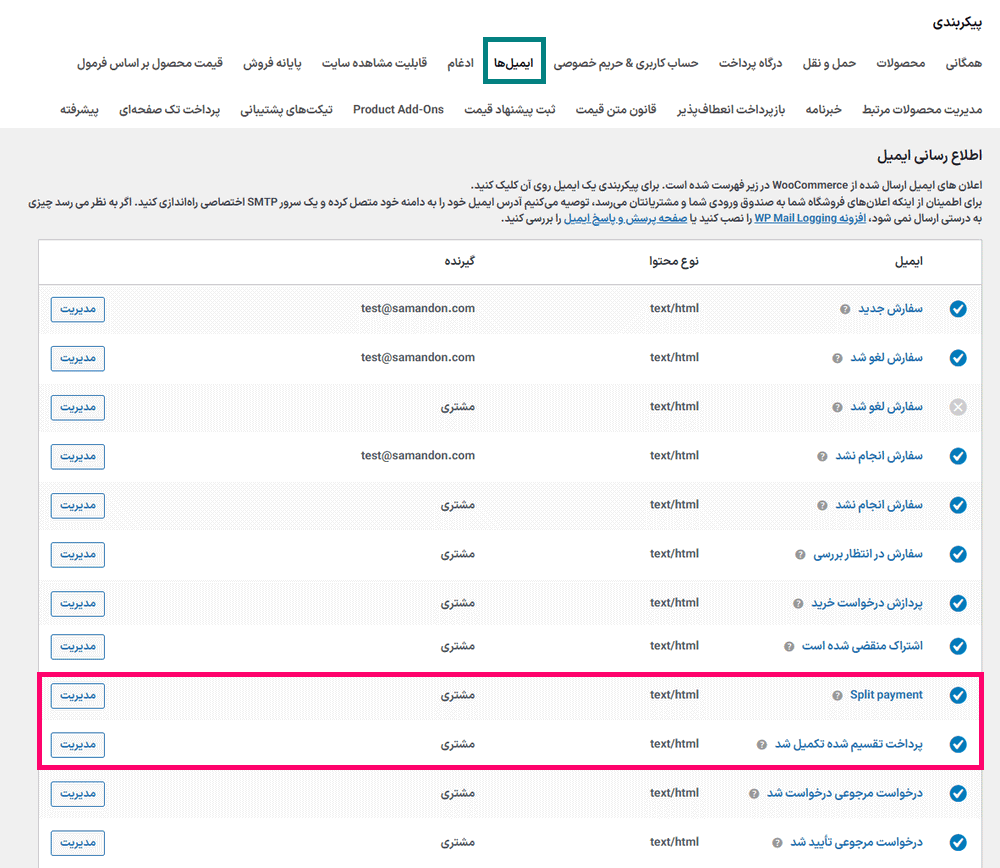
Task: Enable the disabled سفارش لغو شد customer email
Action: pyautogui.click(x=958, y=407)
